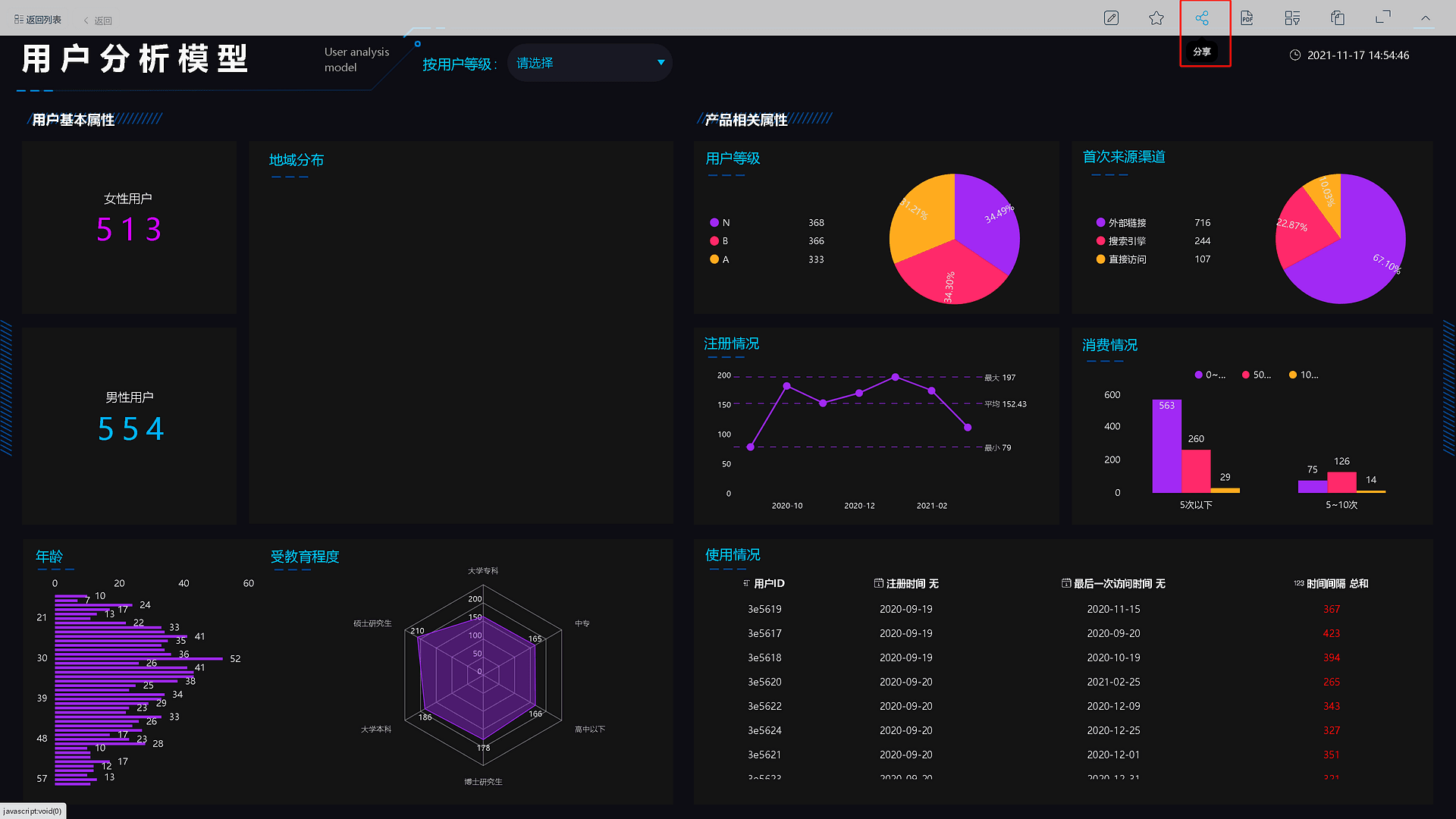Screen dimensions: 1456x819
Task: Click the male user count 554
Action: click(130, 429)
